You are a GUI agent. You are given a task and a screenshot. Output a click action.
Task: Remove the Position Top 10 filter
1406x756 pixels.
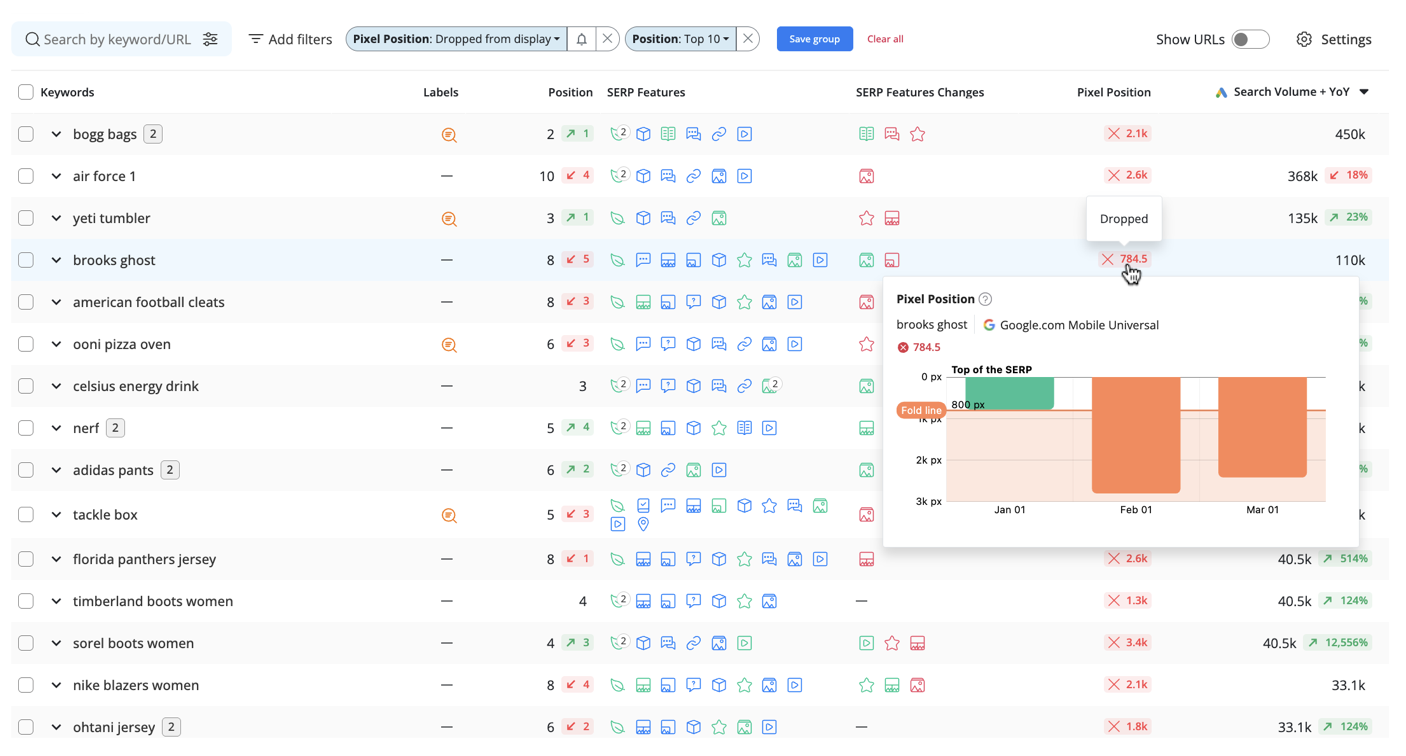[747, 39]
